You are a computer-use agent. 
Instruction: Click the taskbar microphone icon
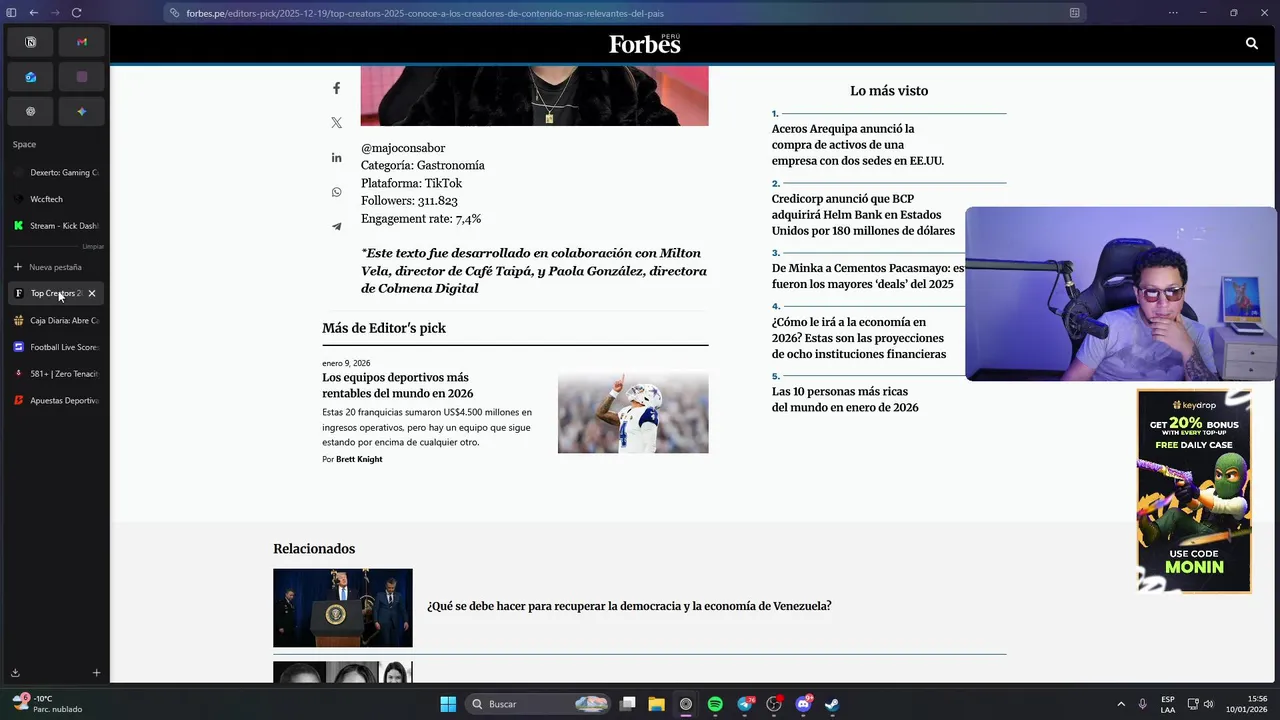[1142, 704]
